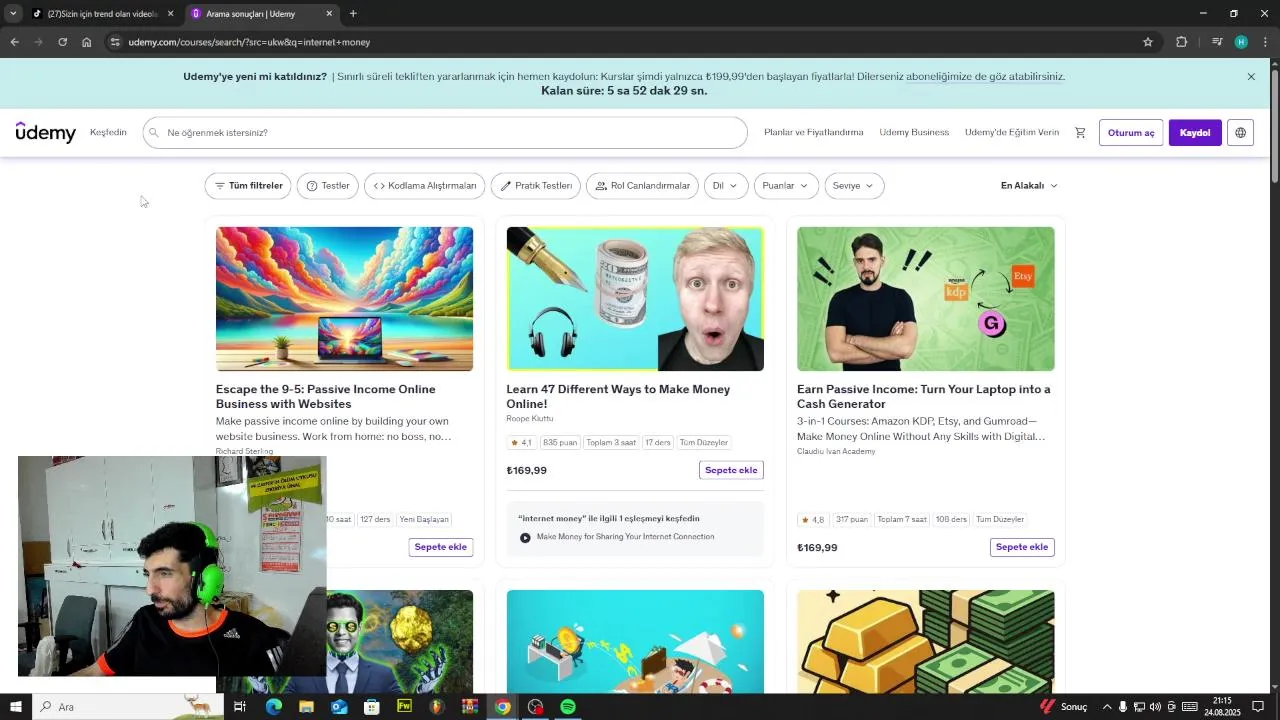This screenshot has width=1280, height=720.
Task: Click the play icon beside Make Money for Sharing
Action: click(x=525, y=538)
